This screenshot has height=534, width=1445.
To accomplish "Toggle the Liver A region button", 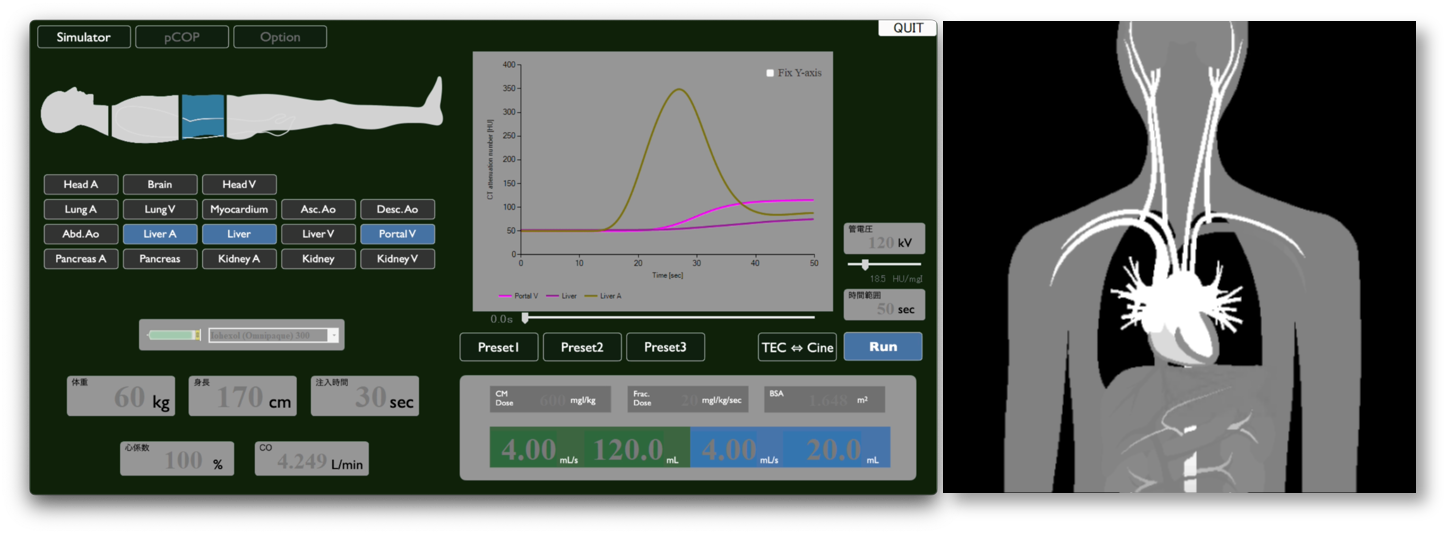I will [160, 234].
